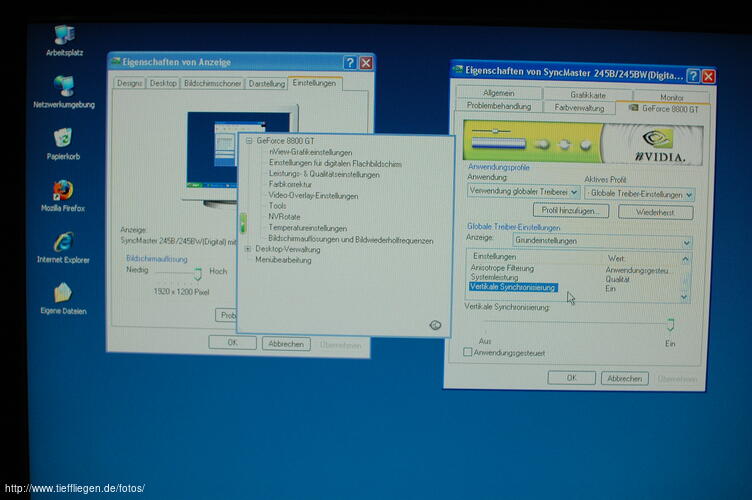This screenshot has height=500, width=752.
Task: Select NVRotate in the tree
Action: click(x=284, y=217)
